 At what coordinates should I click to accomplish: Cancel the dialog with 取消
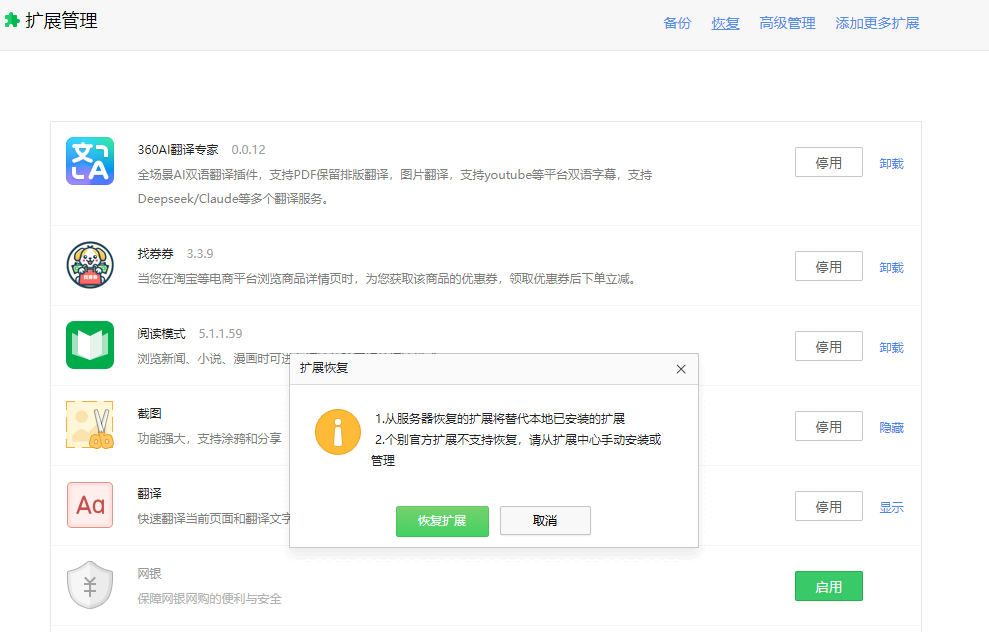[x=545, y=520]
